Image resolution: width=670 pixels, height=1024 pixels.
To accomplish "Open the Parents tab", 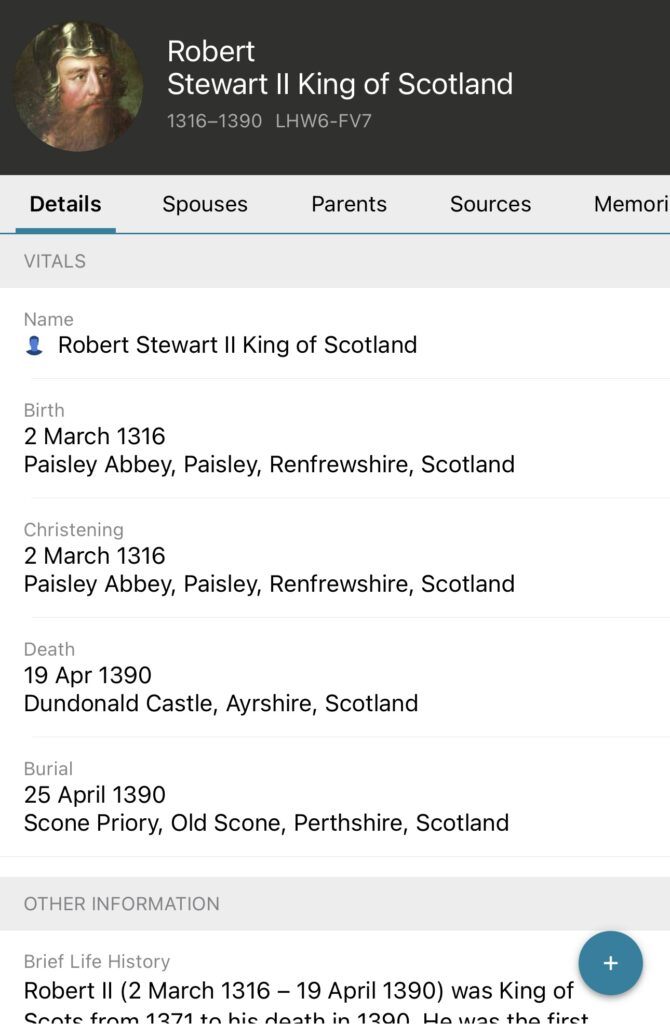I will (349, 204).
